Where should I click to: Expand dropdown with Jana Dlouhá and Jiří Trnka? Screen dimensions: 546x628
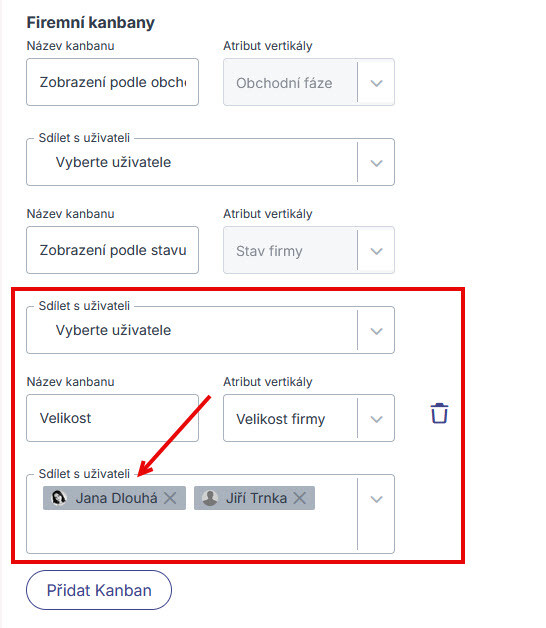pyautogui.click(x=376, y=499)
